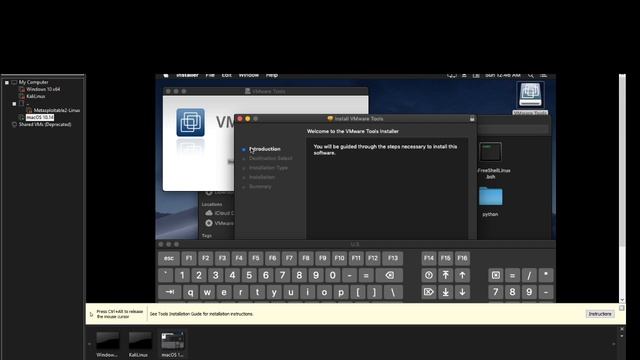Select the Introduction step in installer
Screen dimensions: 640x360
264,149
